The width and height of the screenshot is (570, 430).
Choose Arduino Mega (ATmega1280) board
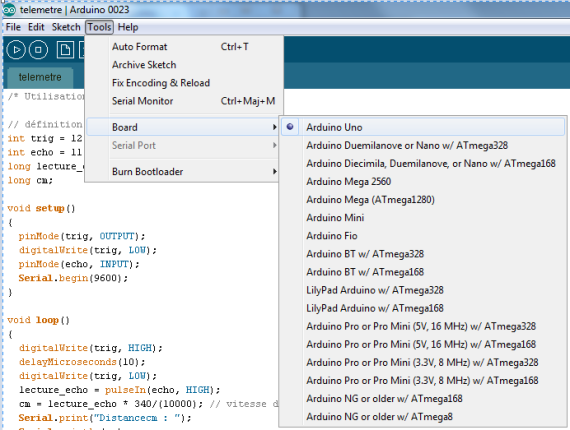(423, 200)
